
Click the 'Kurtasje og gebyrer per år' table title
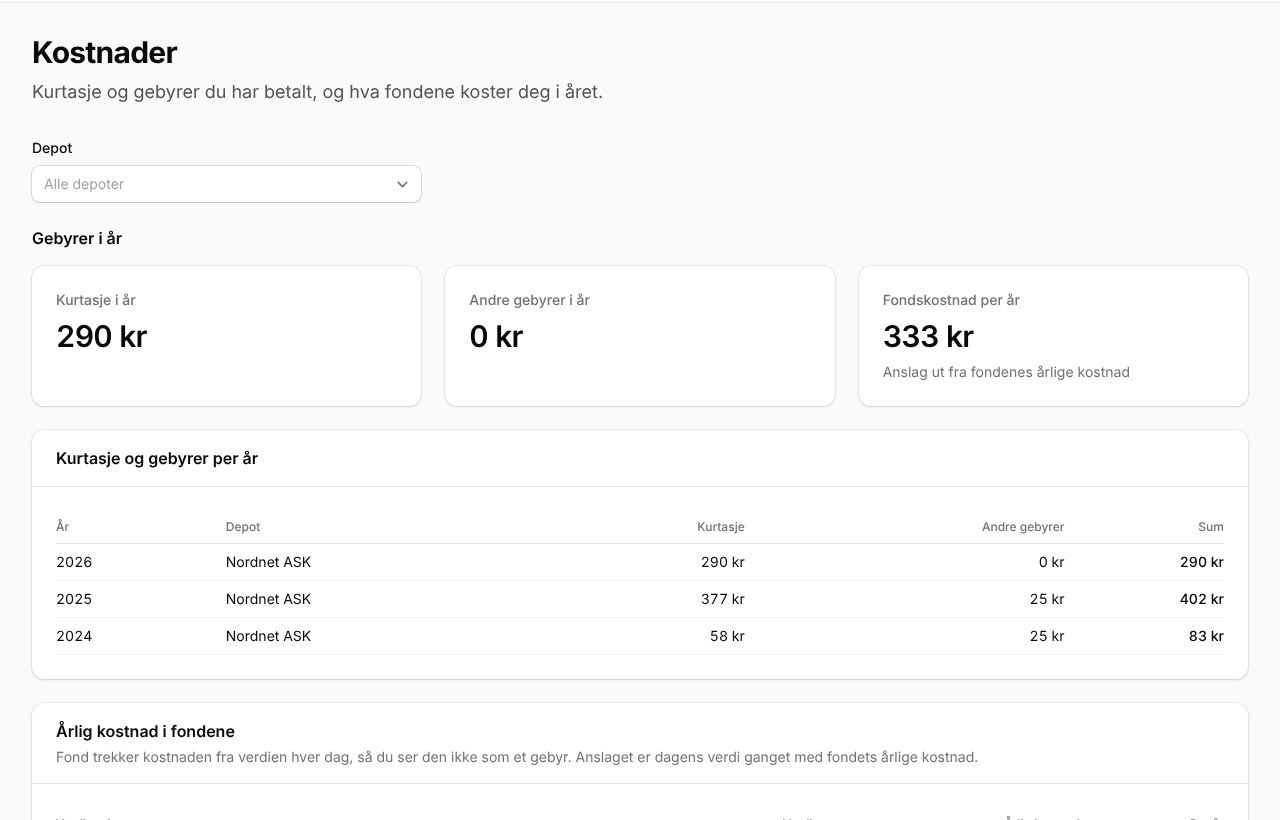(x=157, y=458)
